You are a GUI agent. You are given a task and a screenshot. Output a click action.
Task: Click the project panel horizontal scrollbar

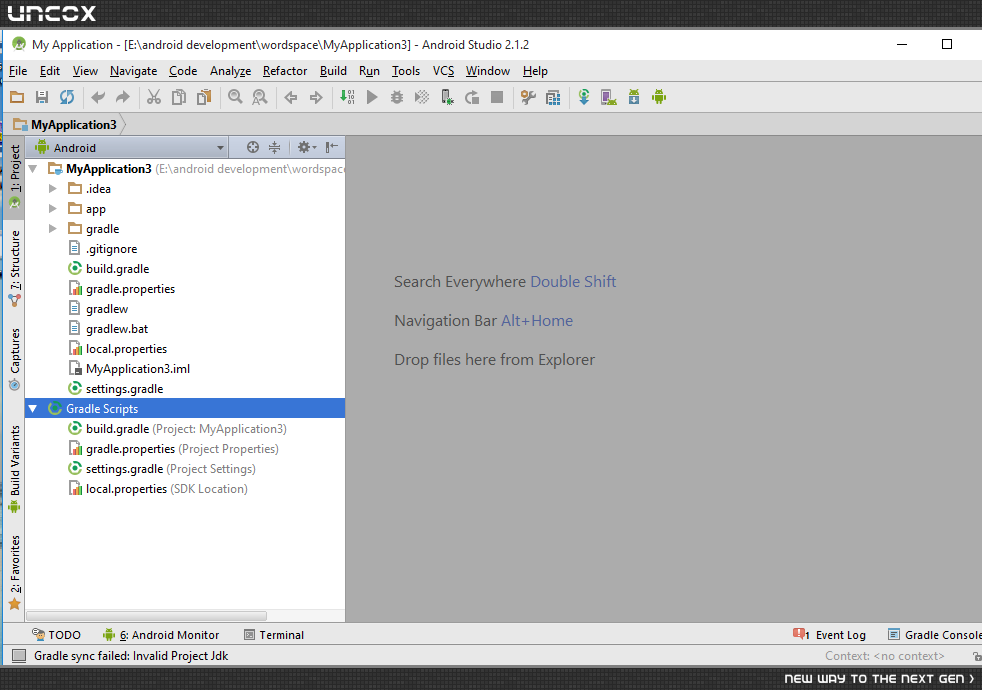click(x=147, y=616)
